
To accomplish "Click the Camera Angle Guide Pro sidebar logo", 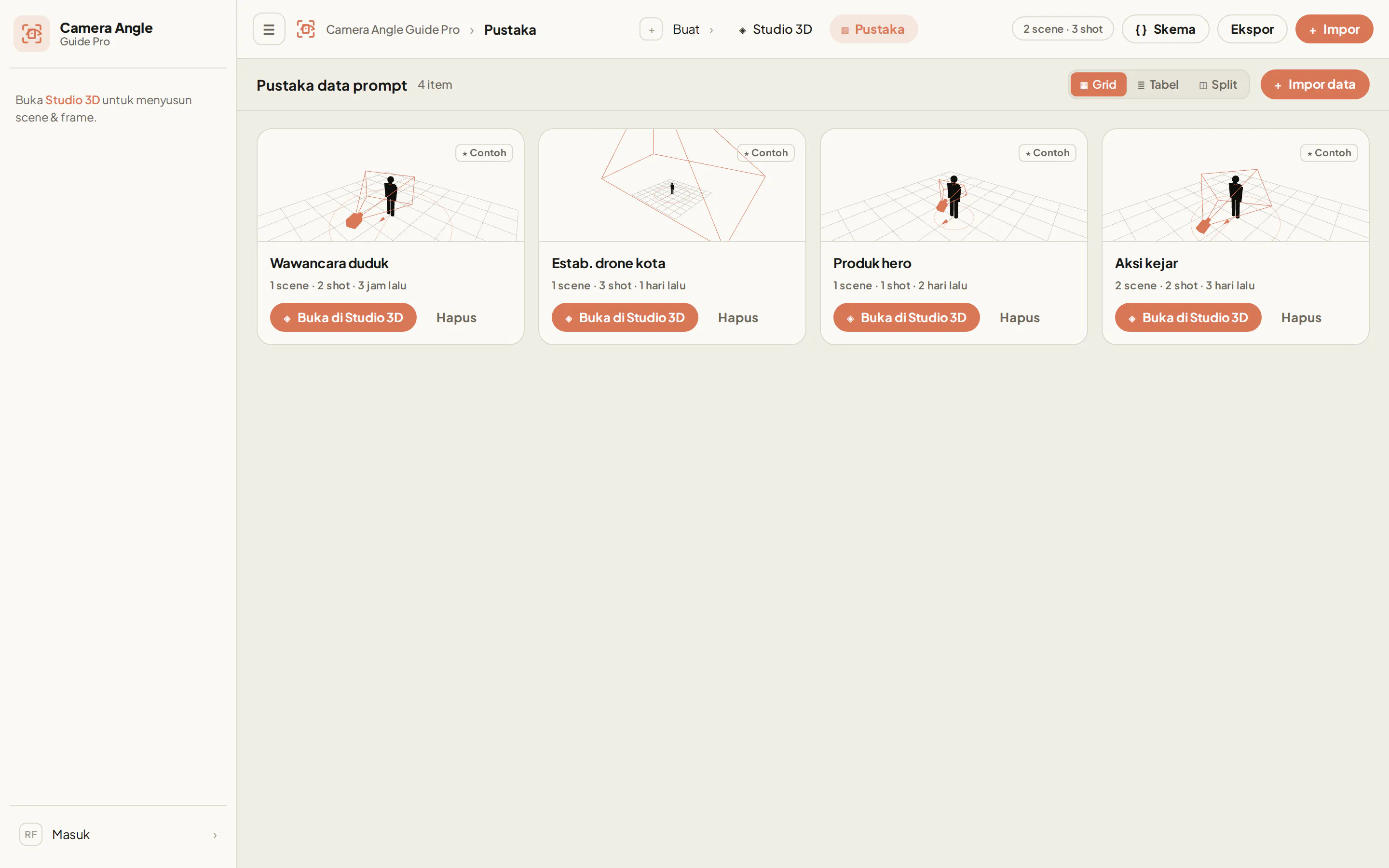I will pos(31,34).
